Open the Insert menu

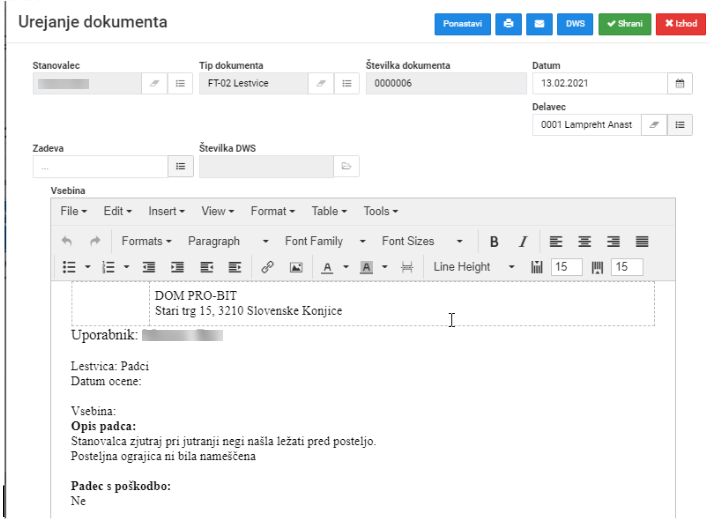(x=167, y=211)
